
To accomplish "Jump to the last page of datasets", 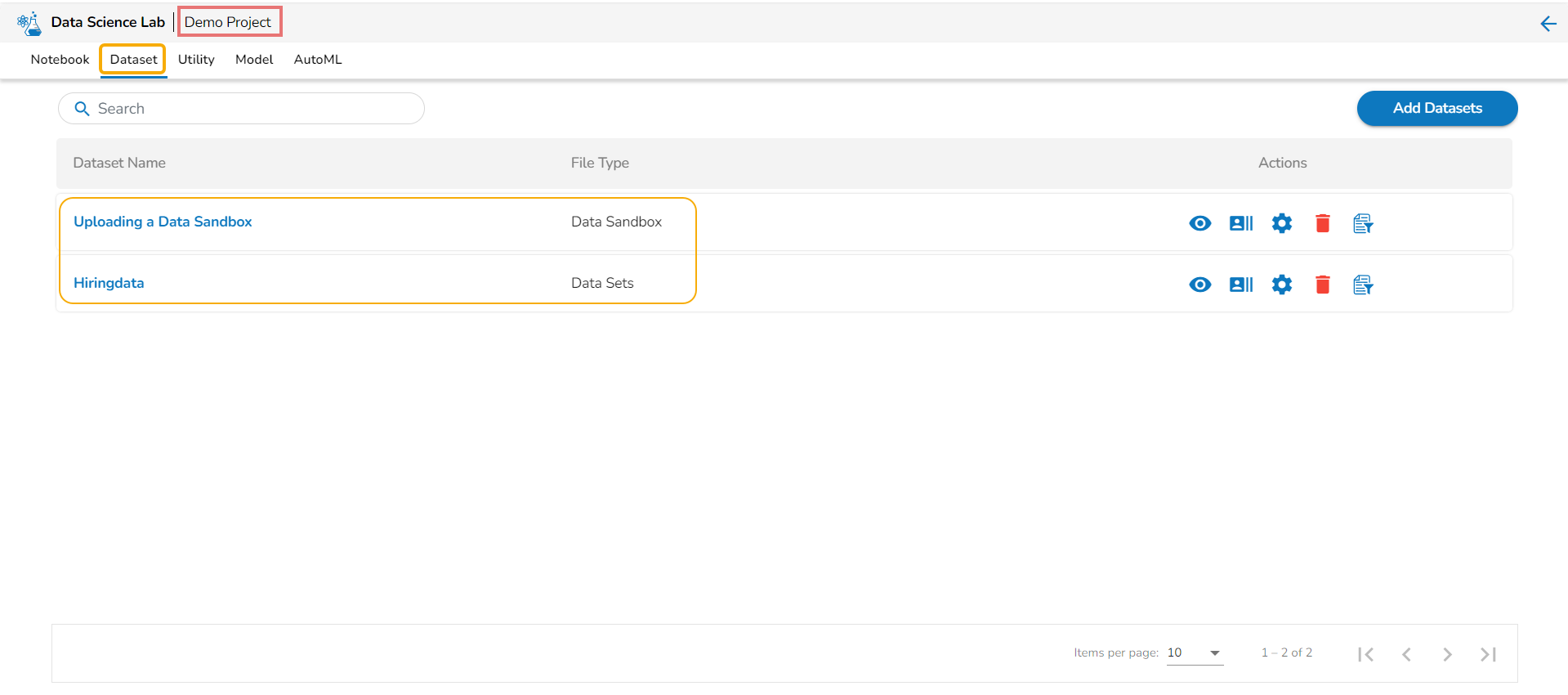I will (x=1488, y=654).
